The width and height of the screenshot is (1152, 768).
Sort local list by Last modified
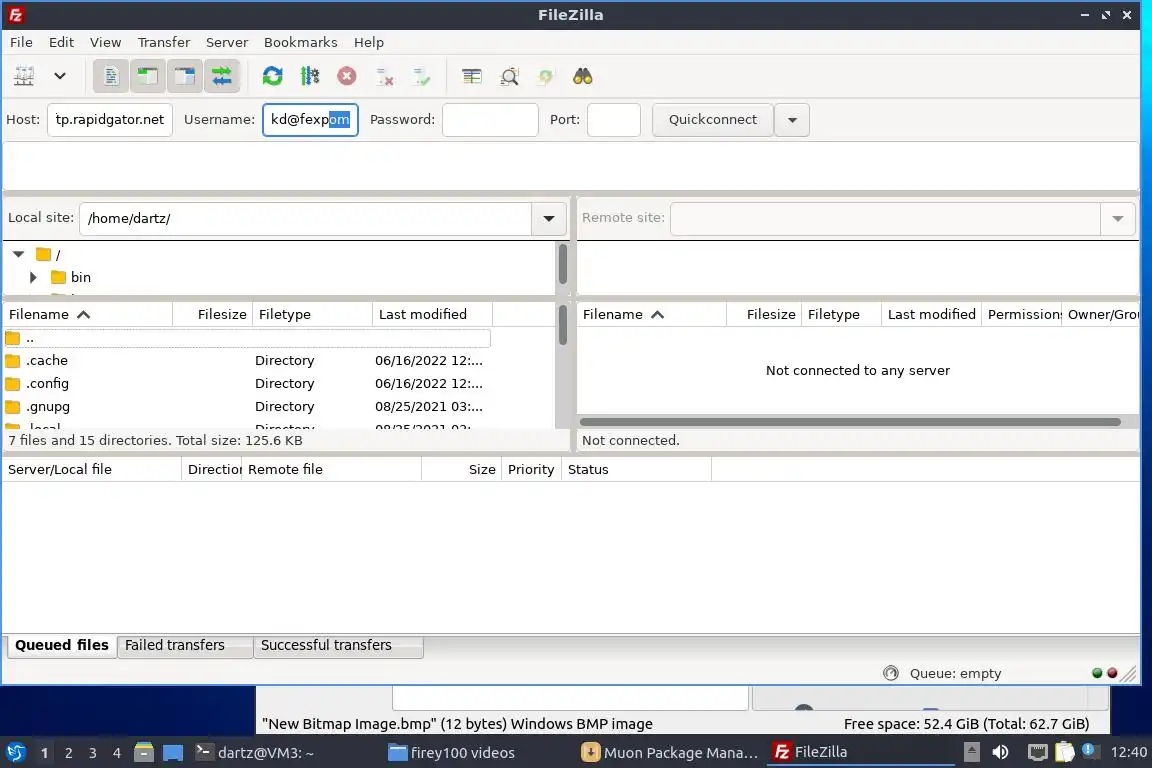click(x=432, y=315)
